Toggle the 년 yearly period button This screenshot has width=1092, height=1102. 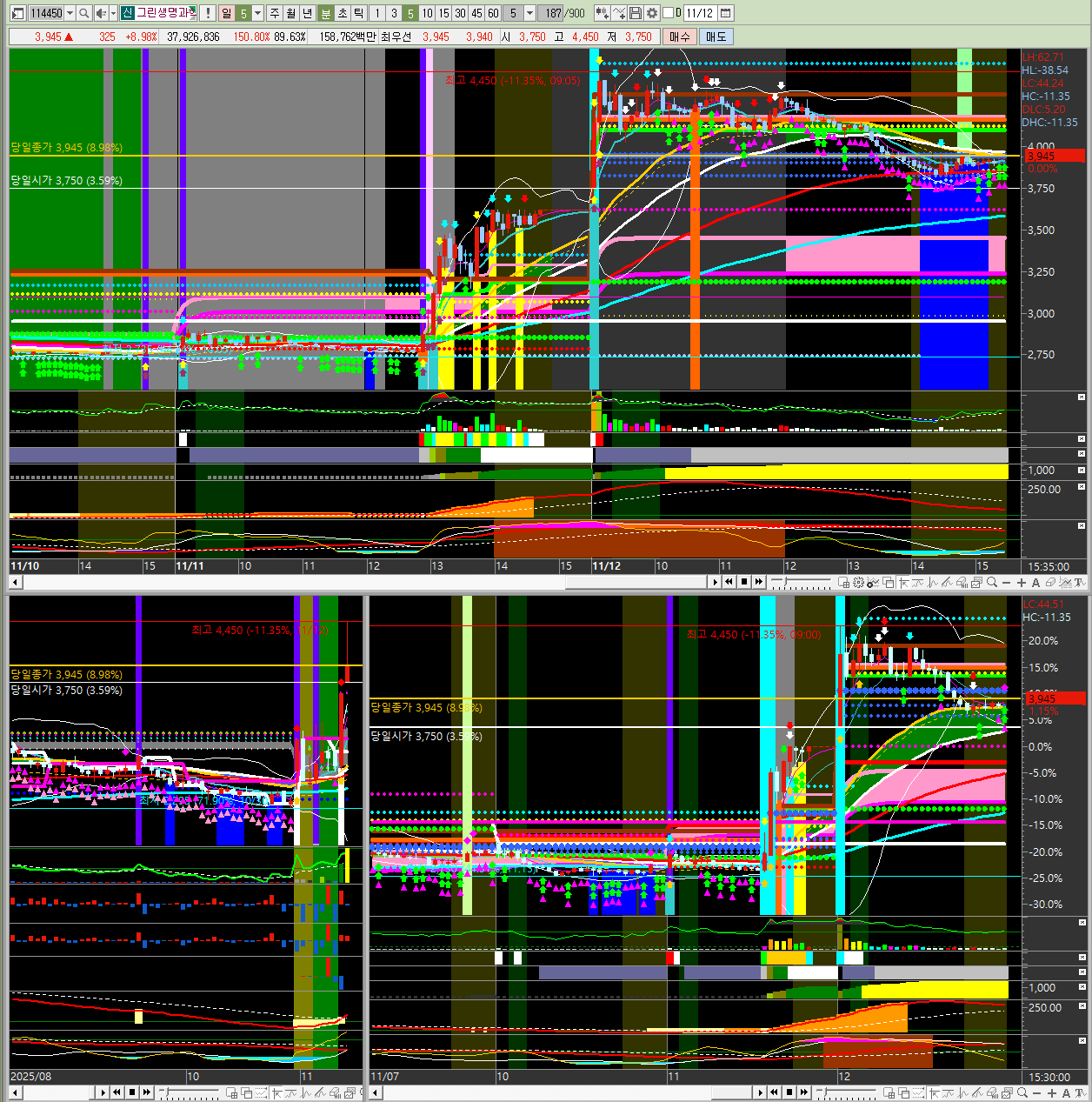tap(307, 13)
